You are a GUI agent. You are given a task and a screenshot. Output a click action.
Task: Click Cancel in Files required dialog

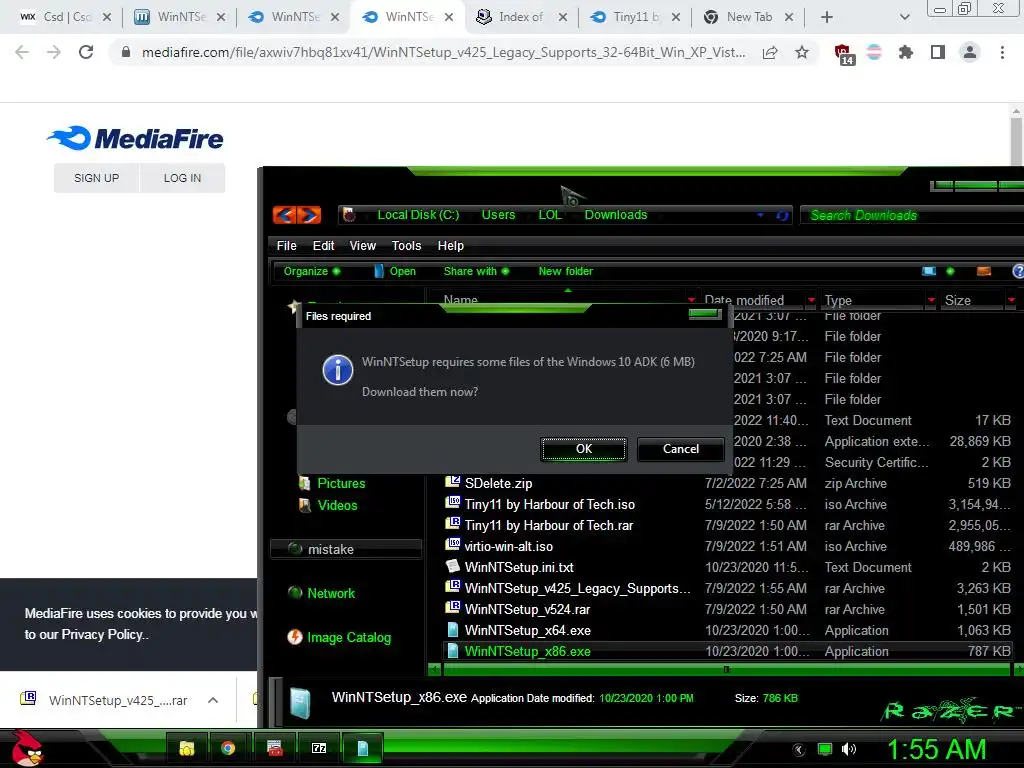click(x=680, y=449)
